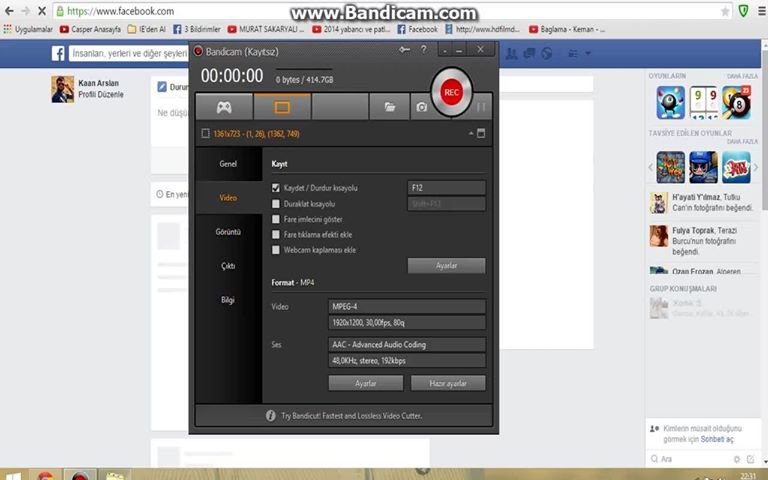Click the green shield extension icon
768x480 pixels.
tap(743, 11)
